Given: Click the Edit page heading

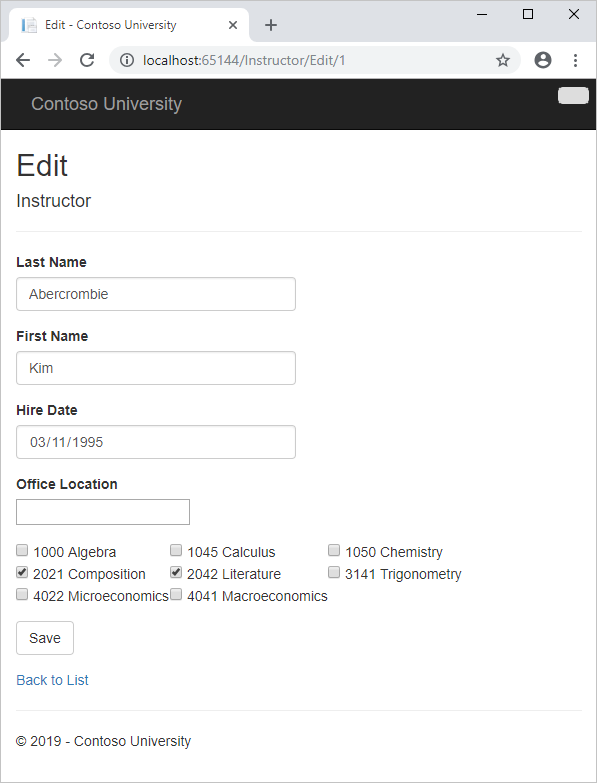Looking at the screenshot, I should tap(42, 165).
